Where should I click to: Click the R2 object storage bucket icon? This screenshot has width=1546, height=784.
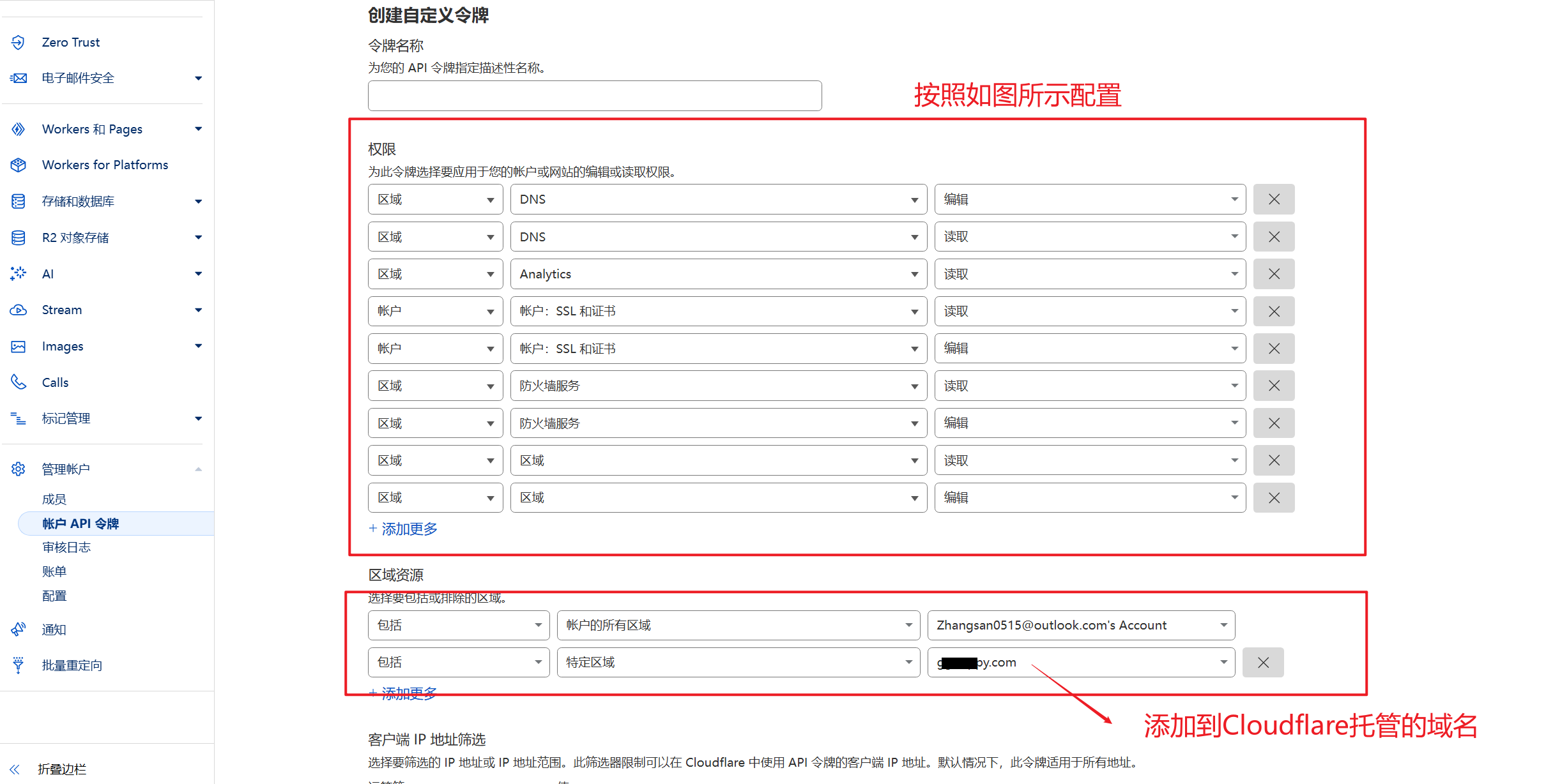(18, 237)
